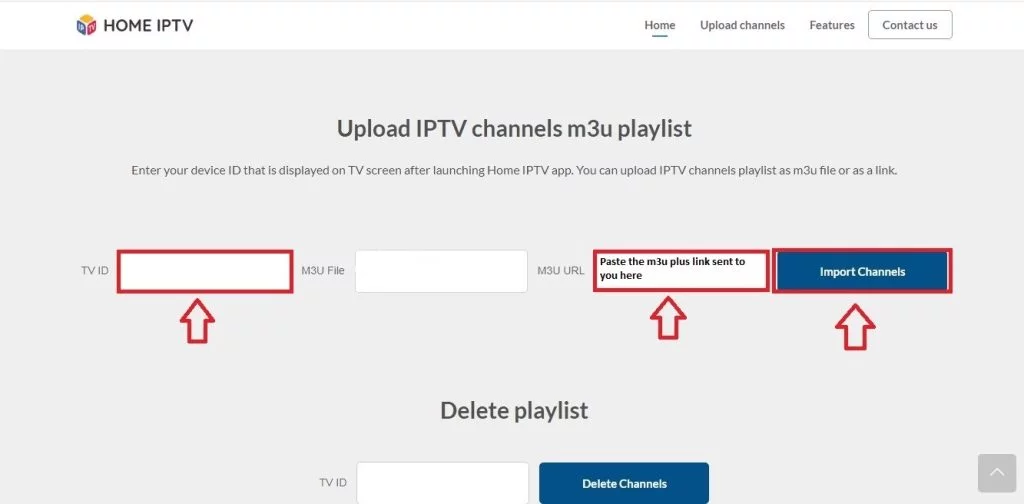Open the Upload channels nav item

(x=742, y=25)
